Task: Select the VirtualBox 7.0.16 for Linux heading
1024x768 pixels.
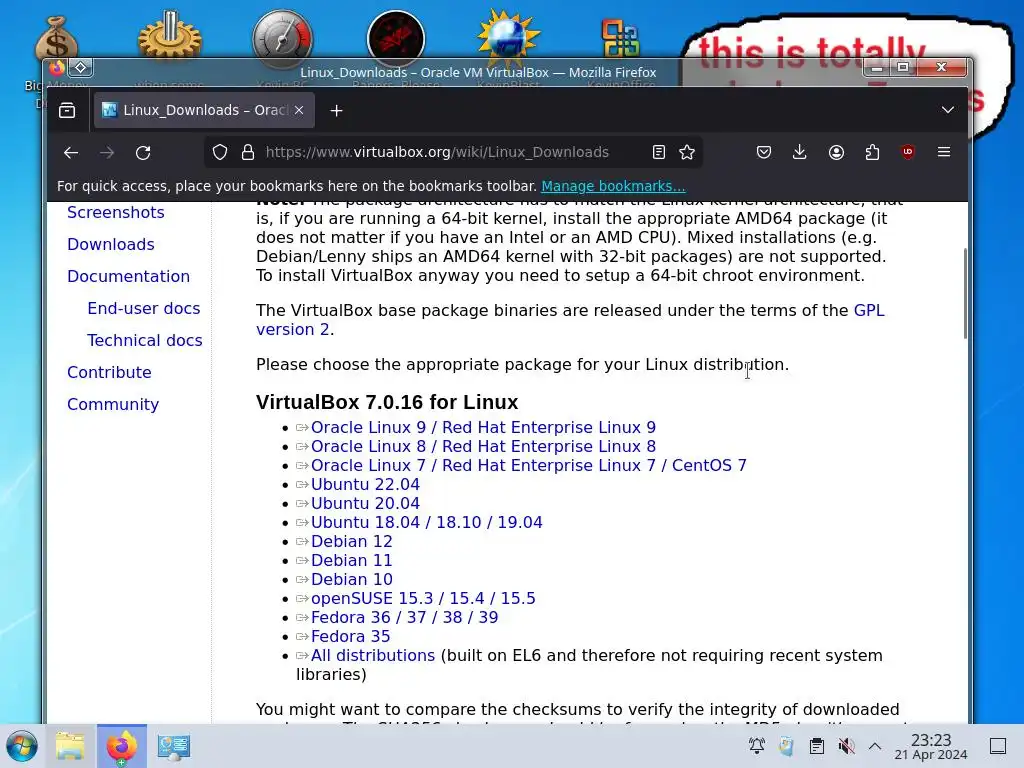Action: (x=387, y=402)
